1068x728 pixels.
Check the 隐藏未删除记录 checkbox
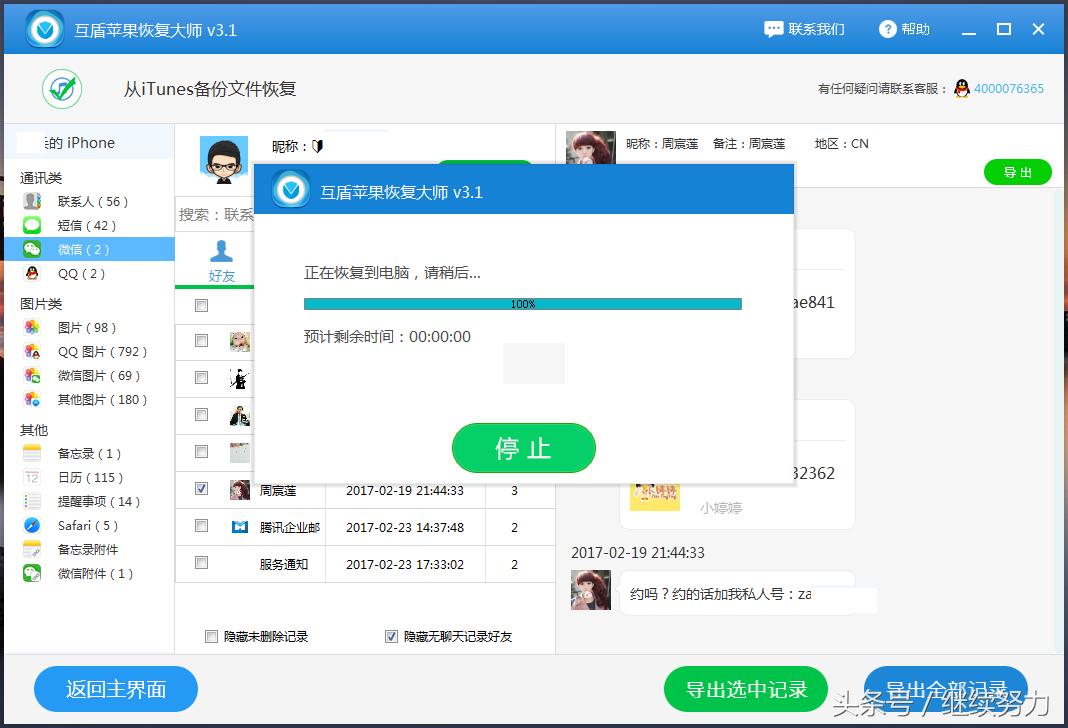[x=211, y=636]
